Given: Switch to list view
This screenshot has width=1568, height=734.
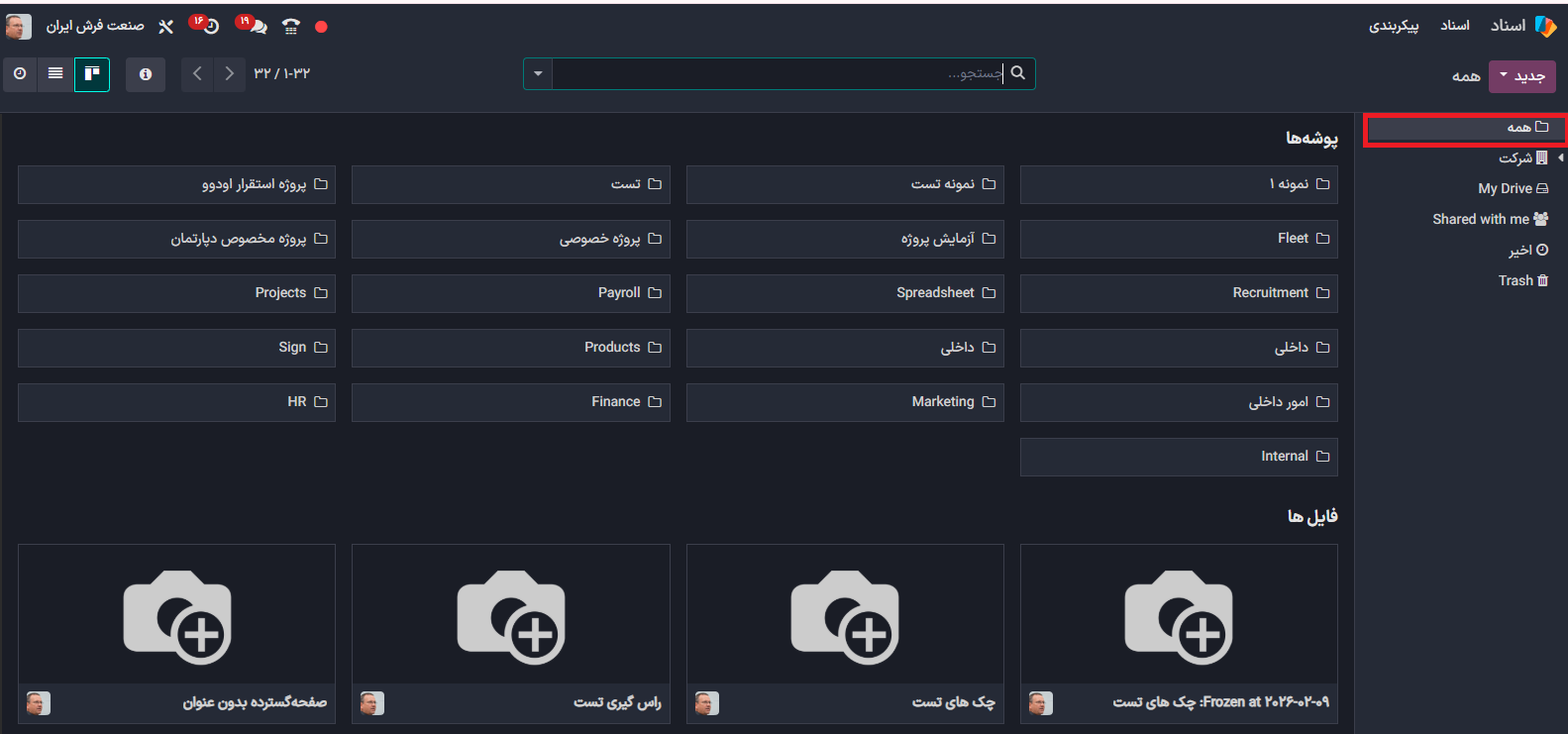Looking at the screenshot, I should (x=55, y=74).
